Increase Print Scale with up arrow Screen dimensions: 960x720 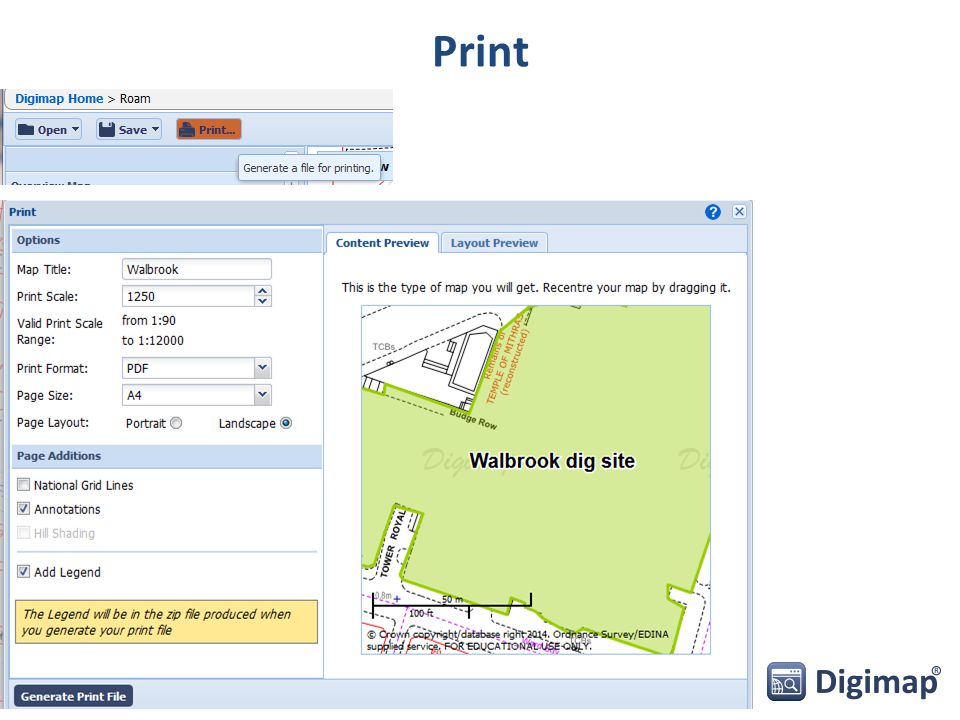pyautogui.click(x=263, y=291)
